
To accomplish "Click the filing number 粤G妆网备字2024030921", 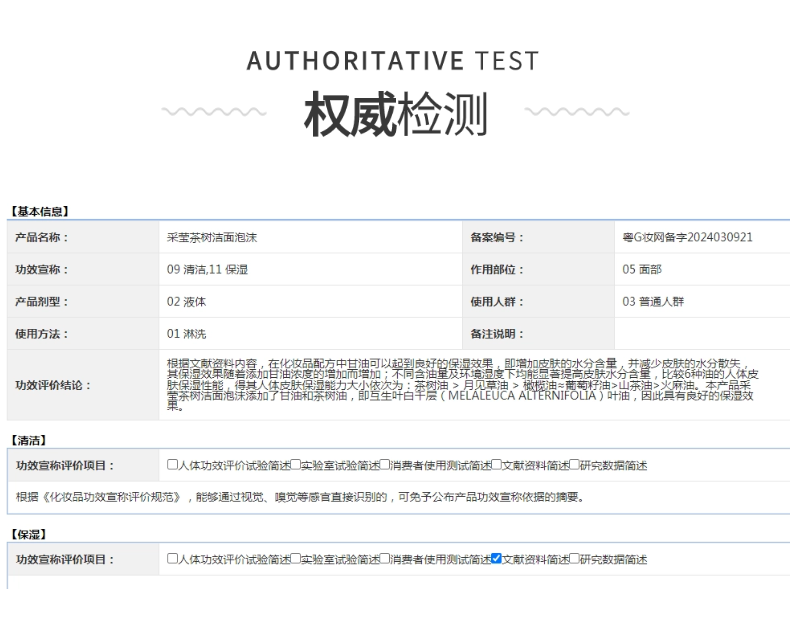I will pos(687,238).
